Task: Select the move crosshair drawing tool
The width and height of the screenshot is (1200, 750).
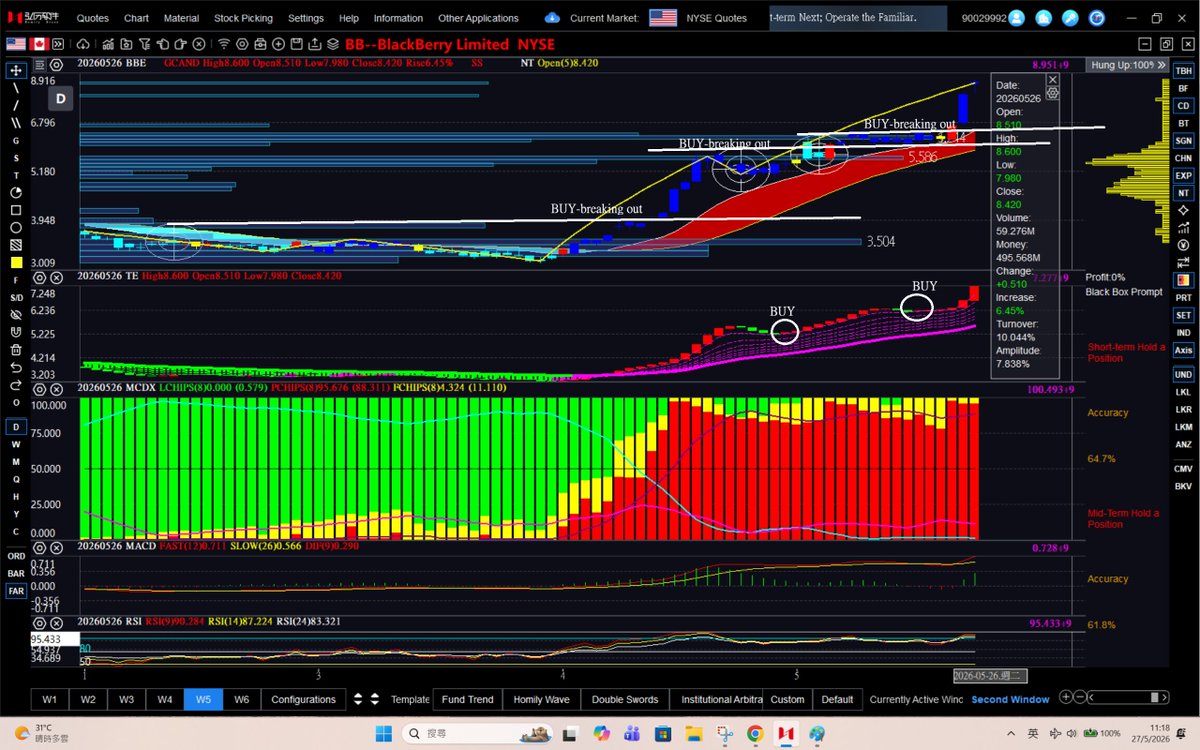Action: coord(16,71)
